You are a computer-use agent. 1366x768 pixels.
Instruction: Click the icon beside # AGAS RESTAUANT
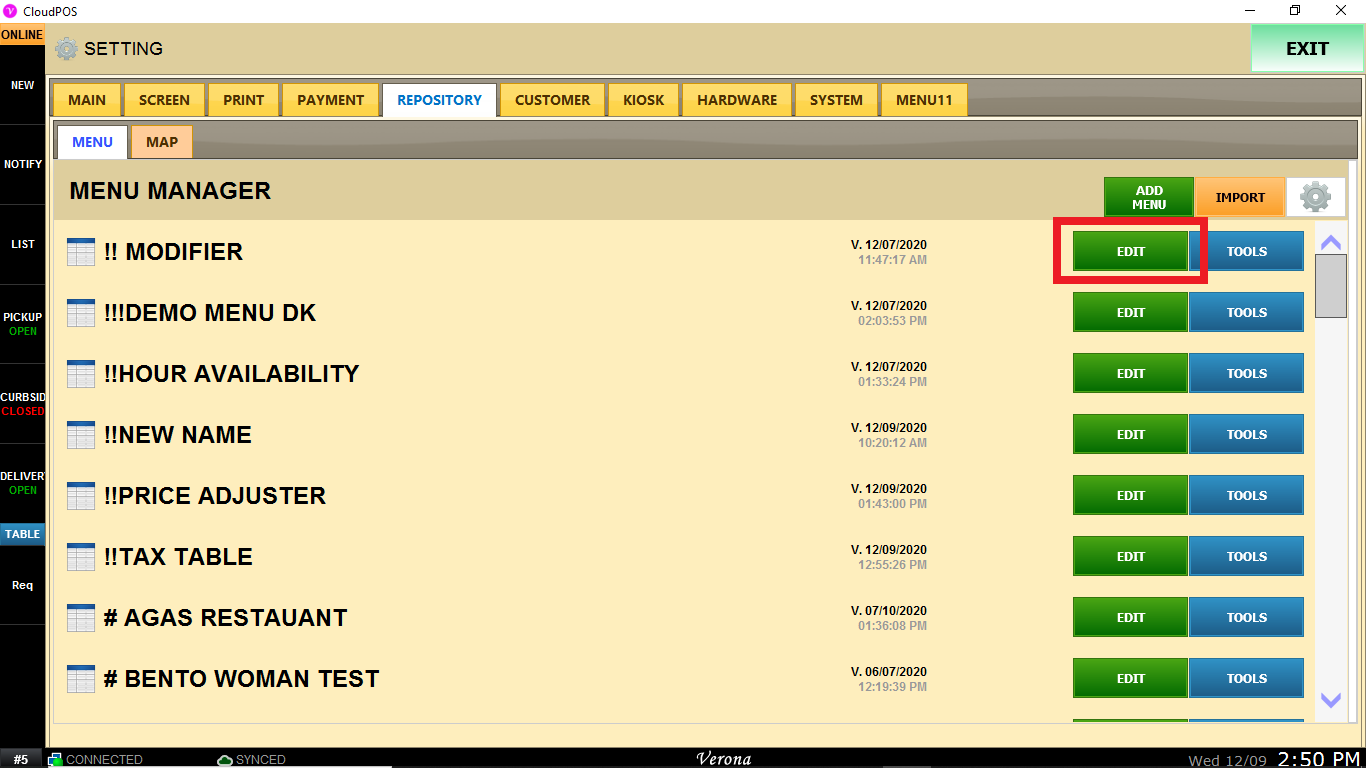click(81, 618)
